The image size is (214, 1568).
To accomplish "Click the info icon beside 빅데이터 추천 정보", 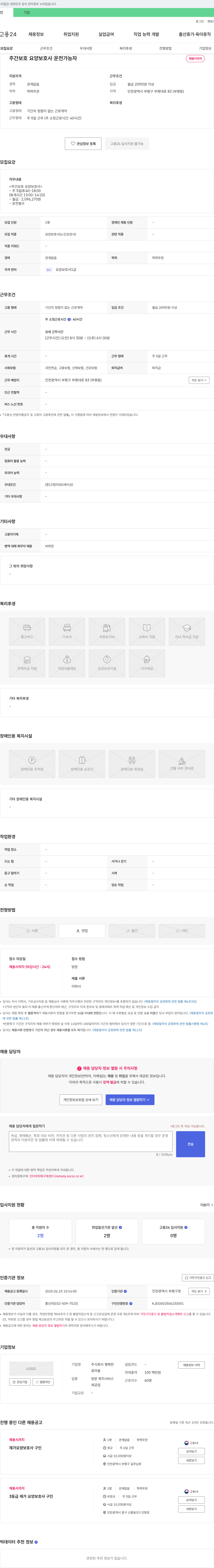I will [36, 1542].
